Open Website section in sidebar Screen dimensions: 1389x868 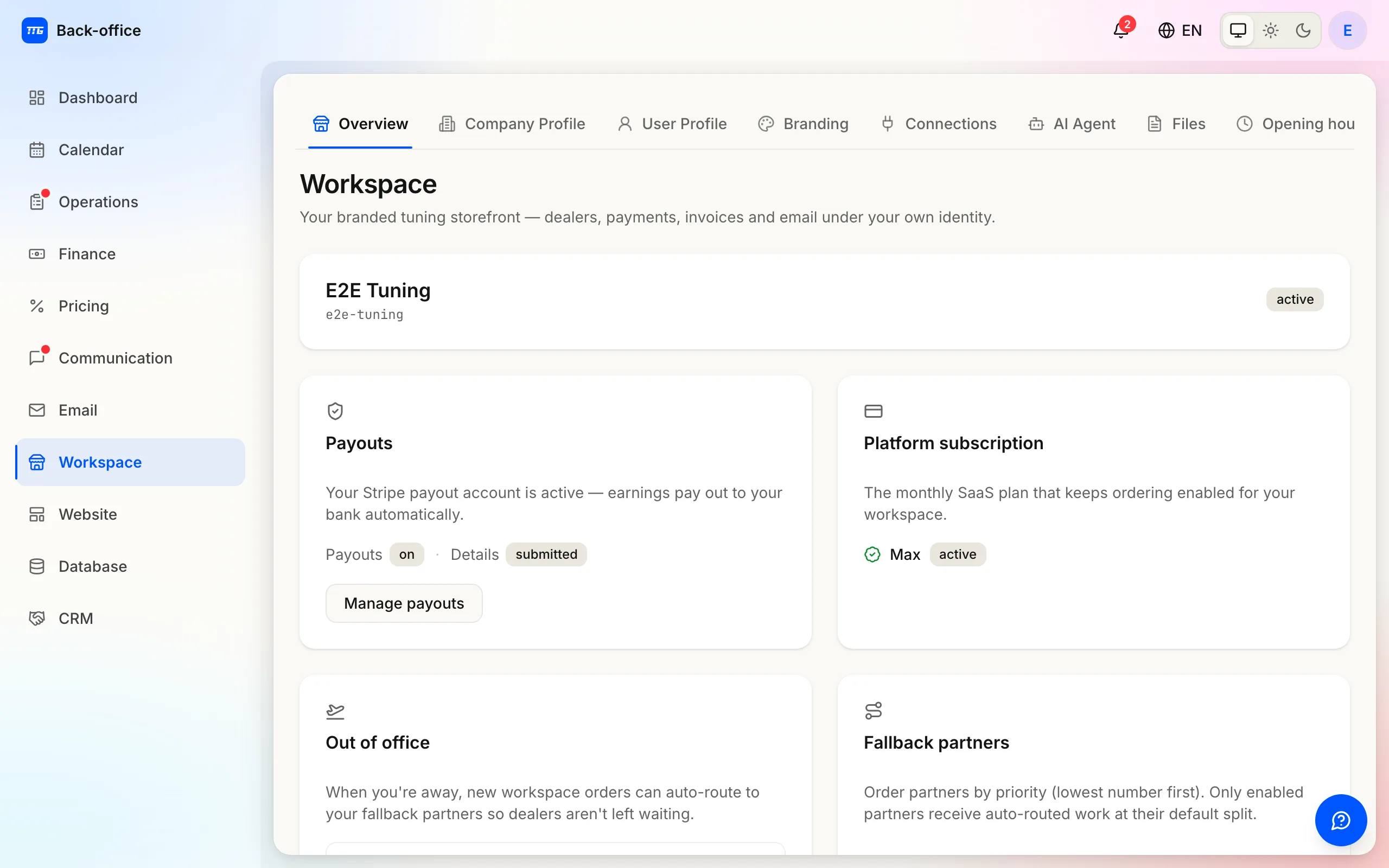point(130,514)
